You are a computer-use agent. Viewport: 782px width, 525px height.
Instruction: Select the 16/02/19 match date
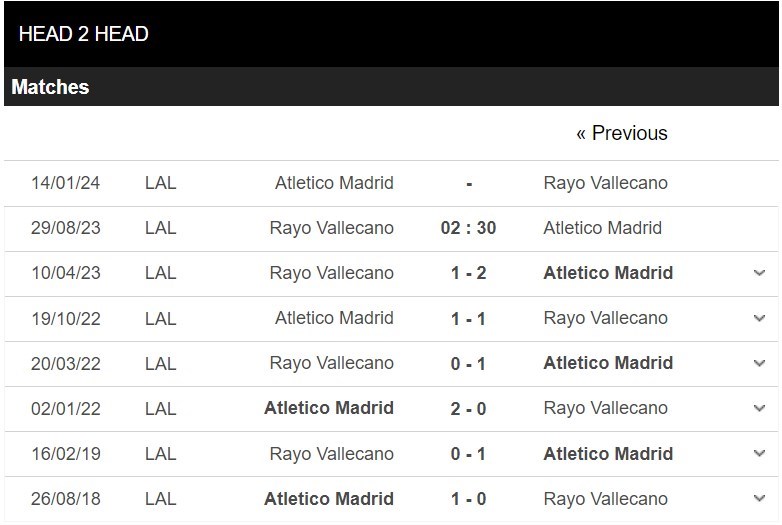(66, 454)
